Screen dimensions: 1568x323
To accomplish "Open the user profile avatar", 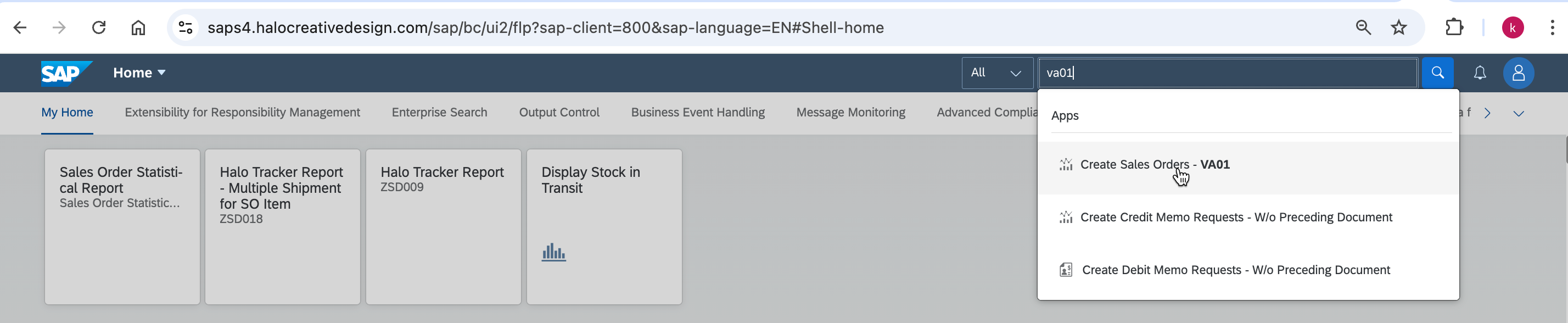I will point(1518,73).
